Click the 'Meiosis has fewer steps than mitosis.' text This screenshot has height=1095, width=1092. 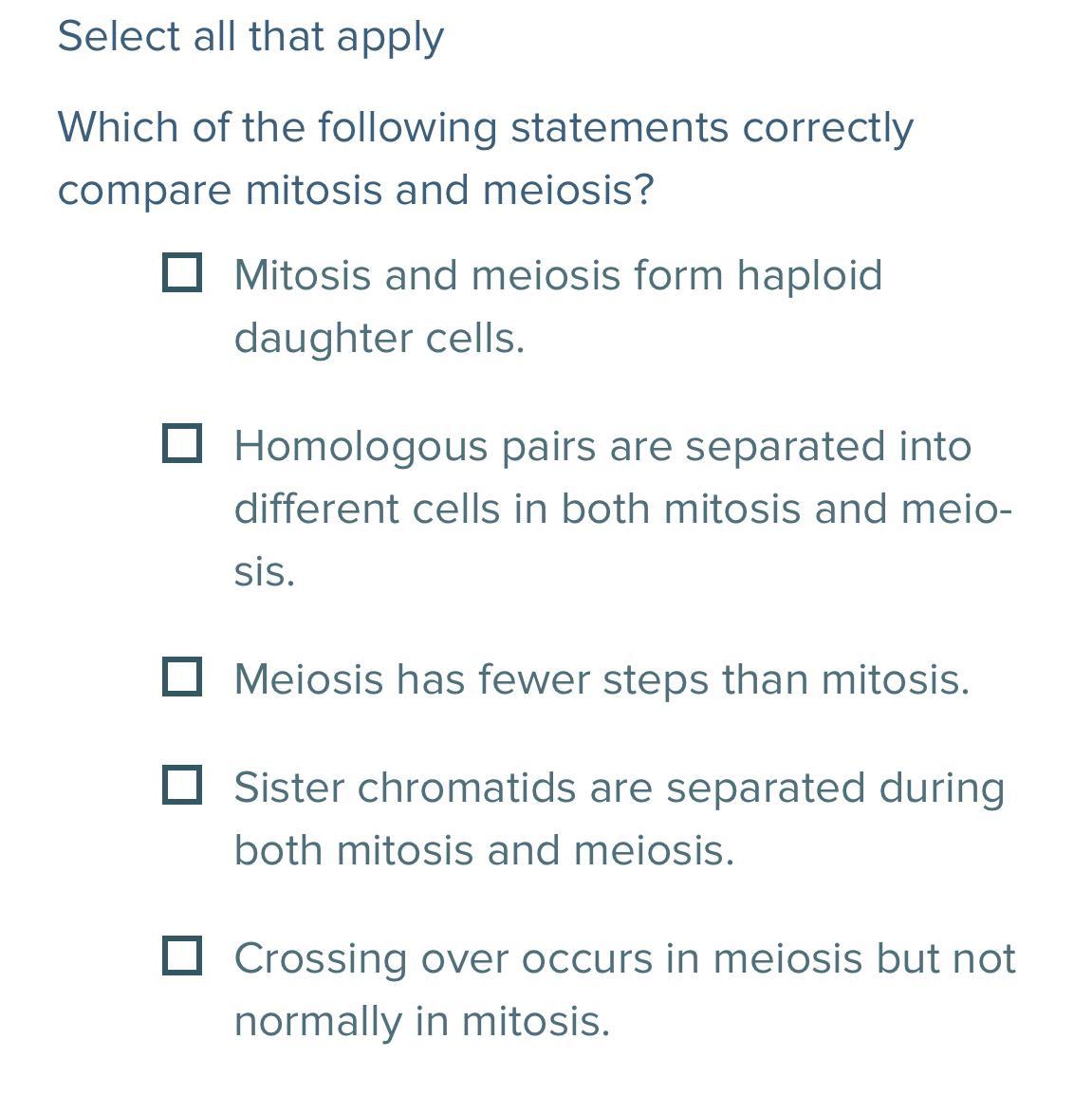tap(602, 679)
